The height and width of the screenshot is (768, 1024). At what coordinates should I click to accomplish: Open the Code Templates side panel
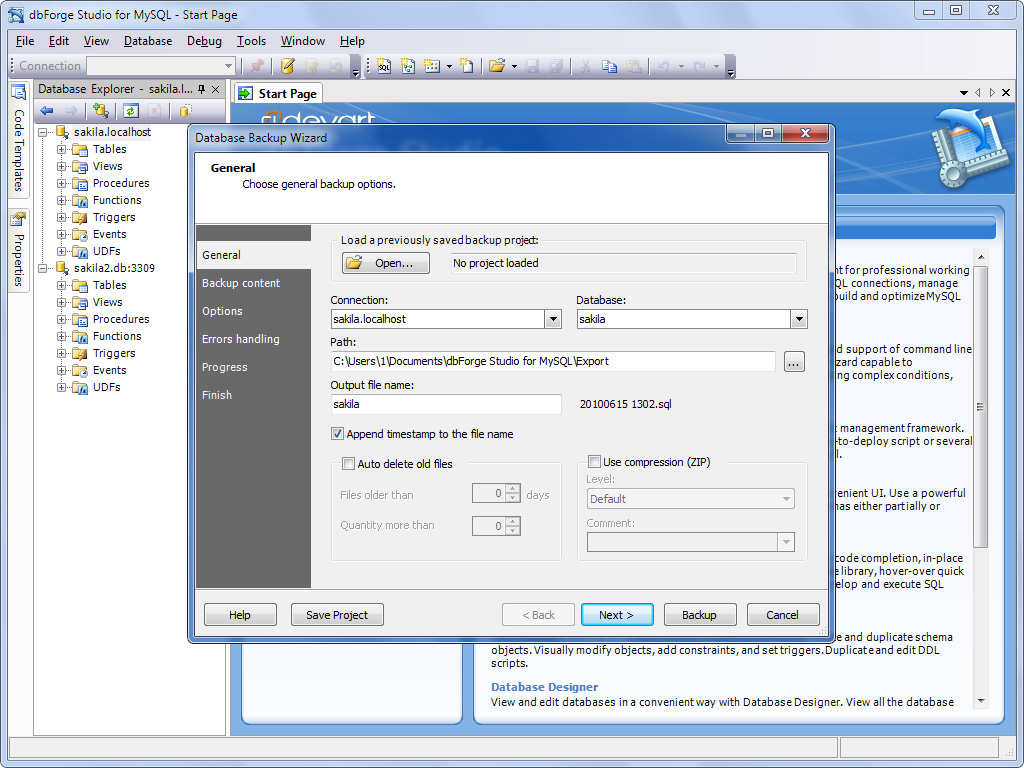point(18,138)
